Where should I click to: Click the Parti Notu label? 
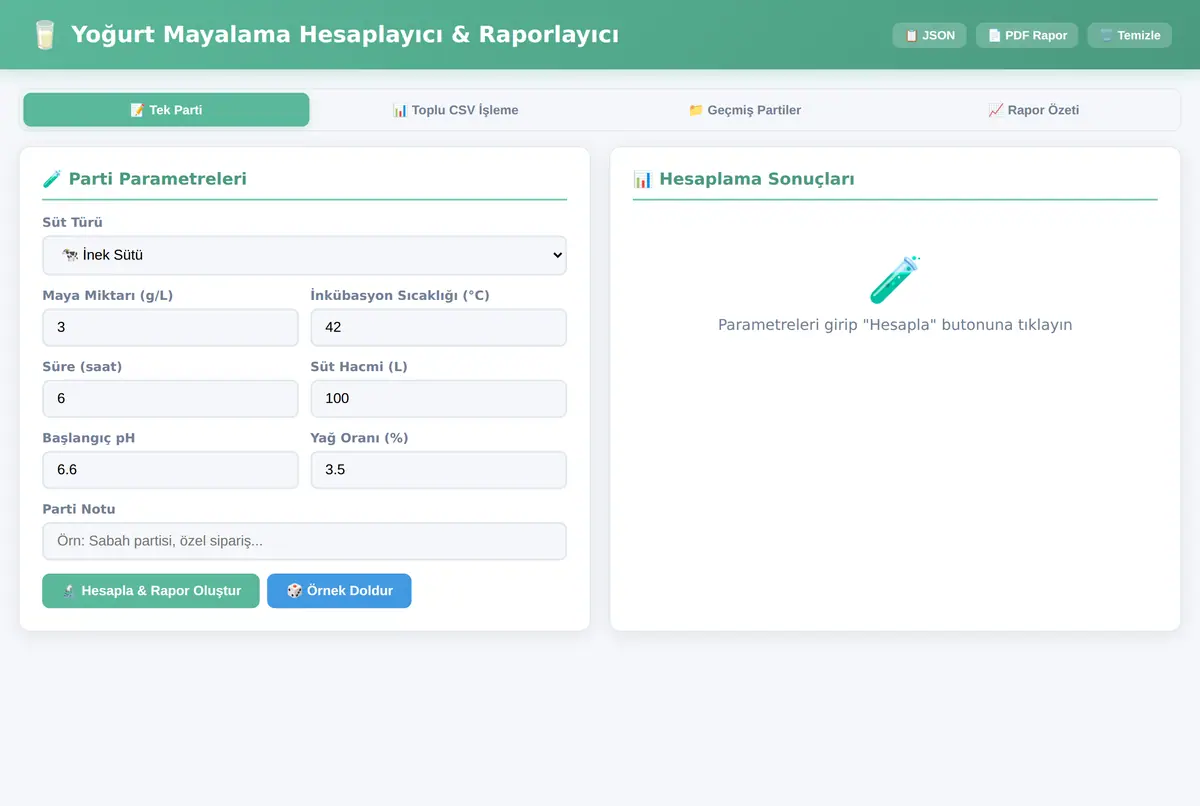pos(79,509)
